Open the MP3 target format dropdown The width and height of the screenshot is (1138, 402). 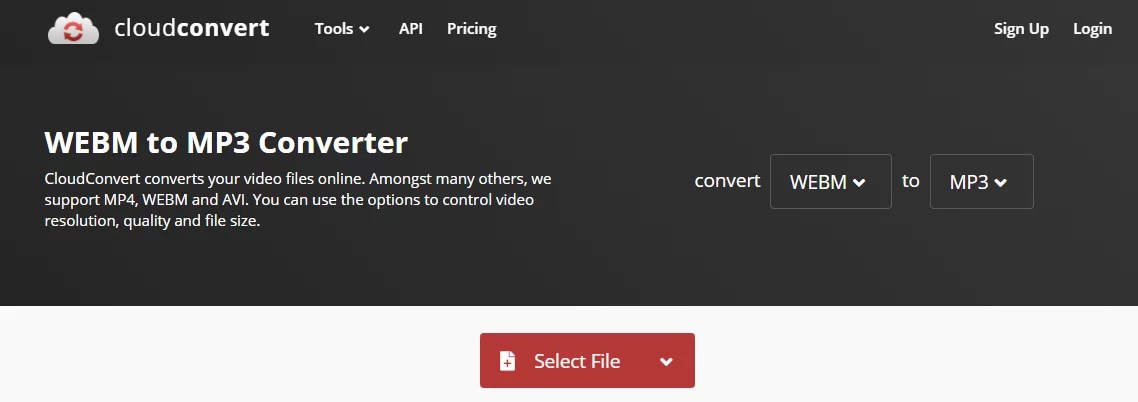click(x=981, y=181)
